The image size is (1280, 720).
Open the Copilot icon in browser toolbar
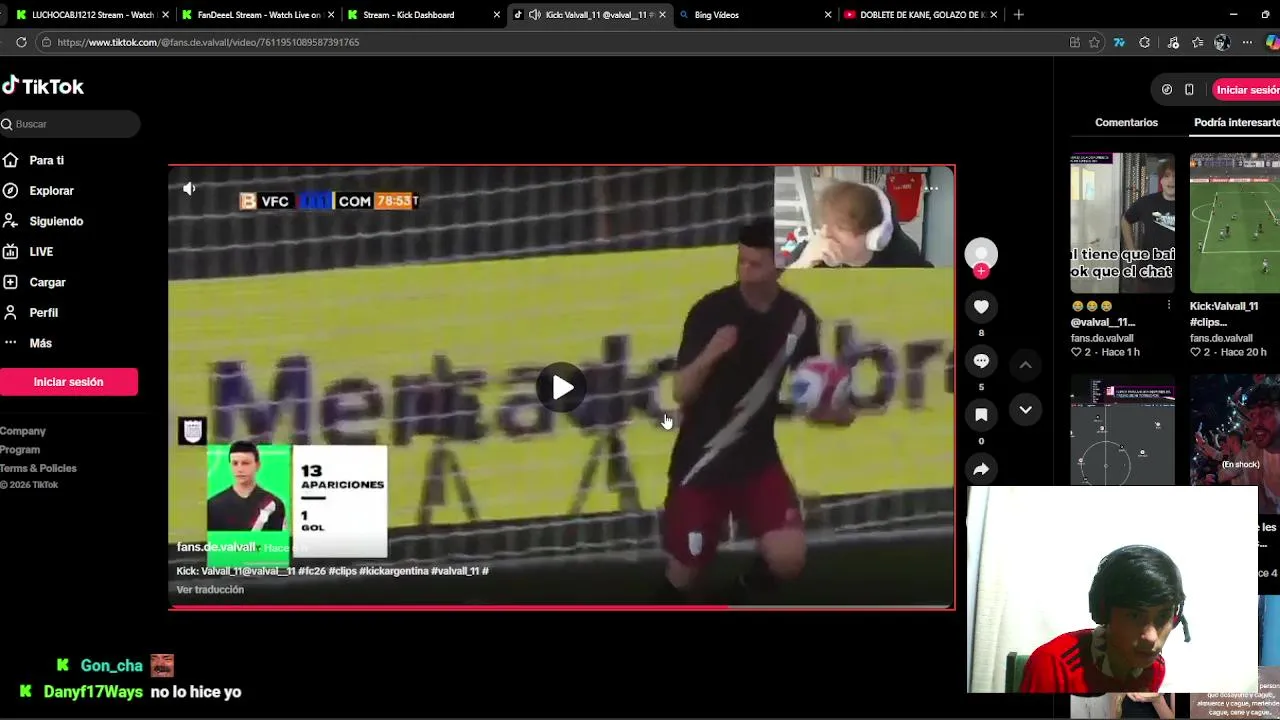(x=1273, y=42)
